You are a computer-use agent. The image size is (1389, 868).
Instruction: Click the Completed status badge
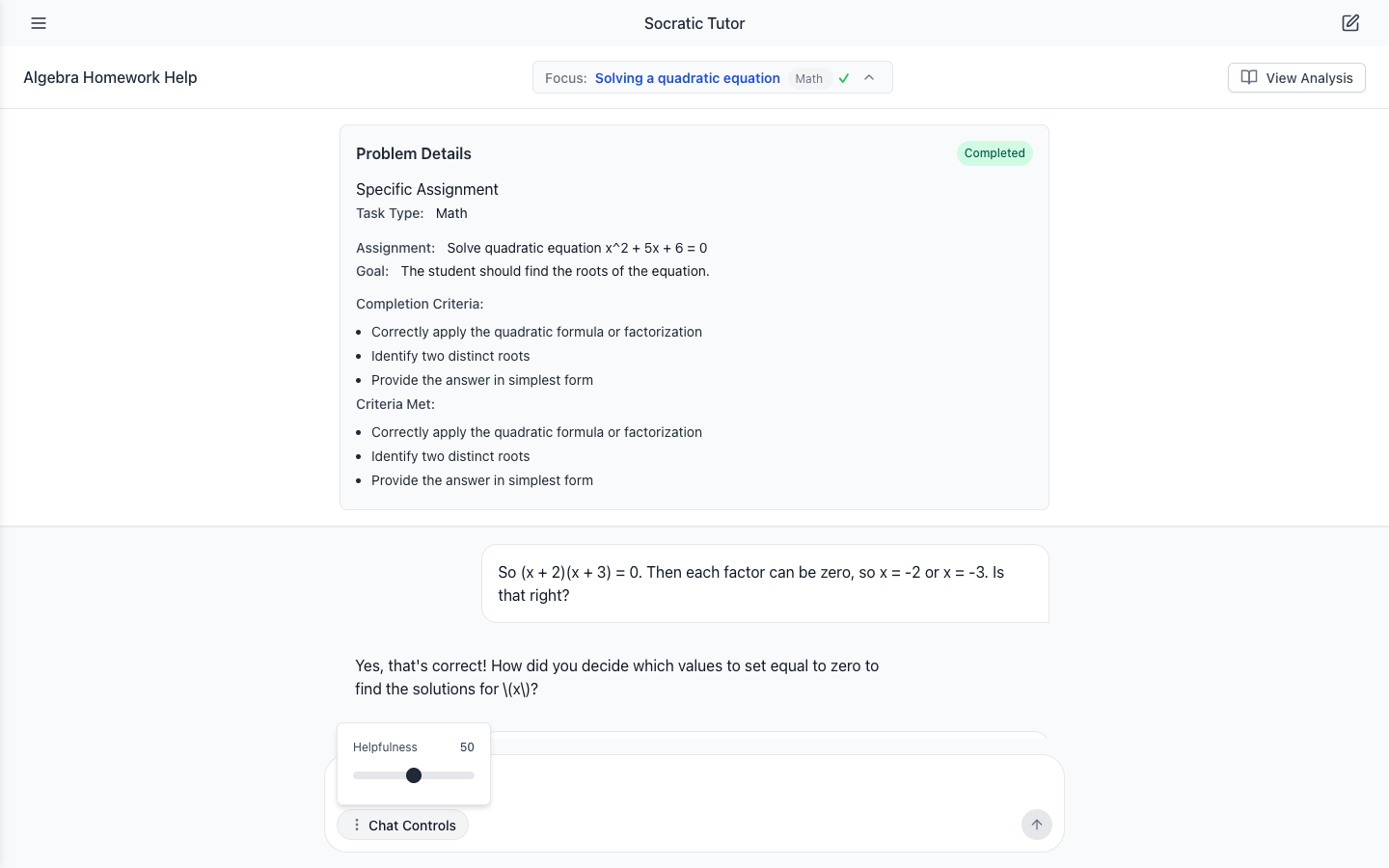pyautogui.click(x=994, y=153)
